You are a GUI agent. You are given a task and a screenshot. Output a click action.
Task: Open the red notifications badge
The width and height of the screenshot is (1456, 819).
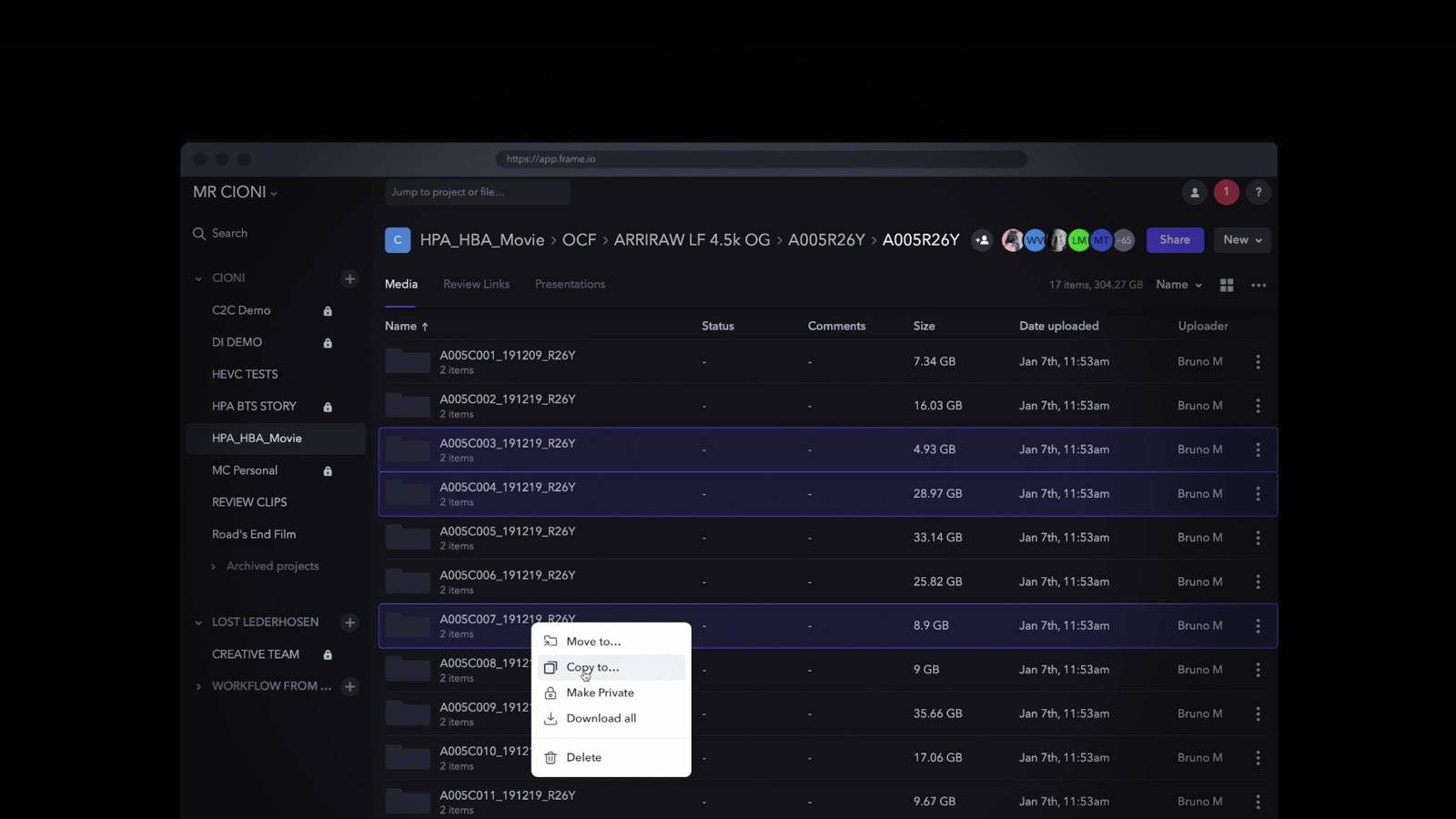click(1226, 192)
